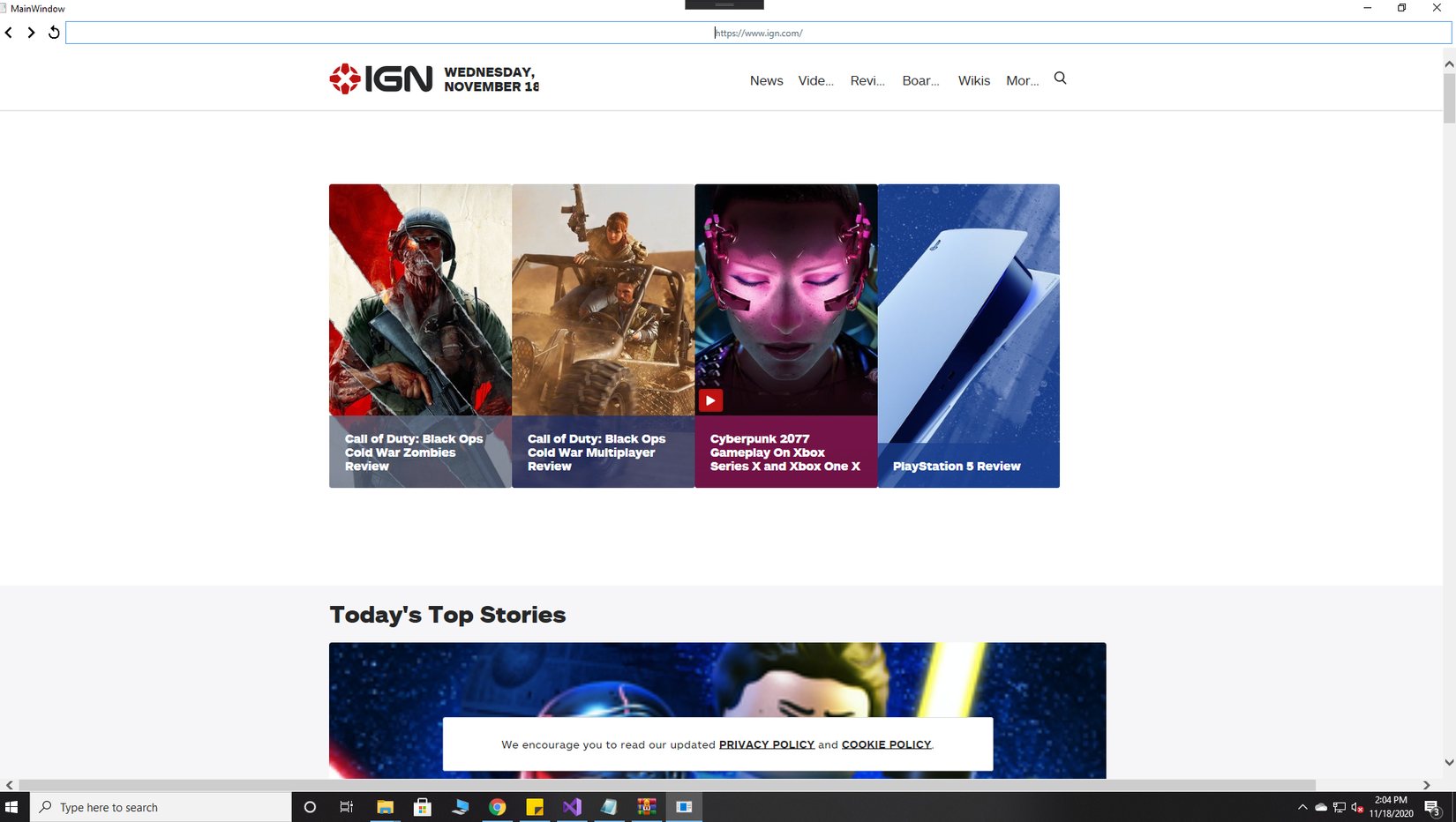This screenshot has height=822, width=1456.
Task: Open Black Ops Cold War Multiplayer Review
Action: 597,452
